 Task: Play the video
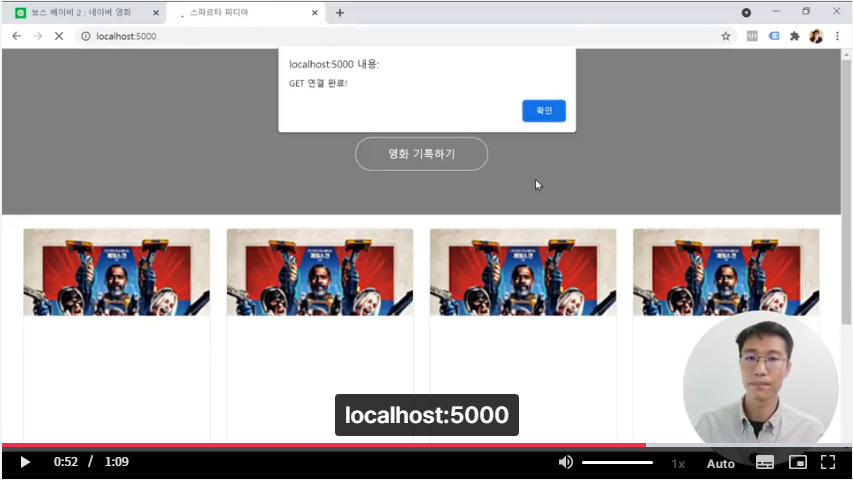pos(24,462)
